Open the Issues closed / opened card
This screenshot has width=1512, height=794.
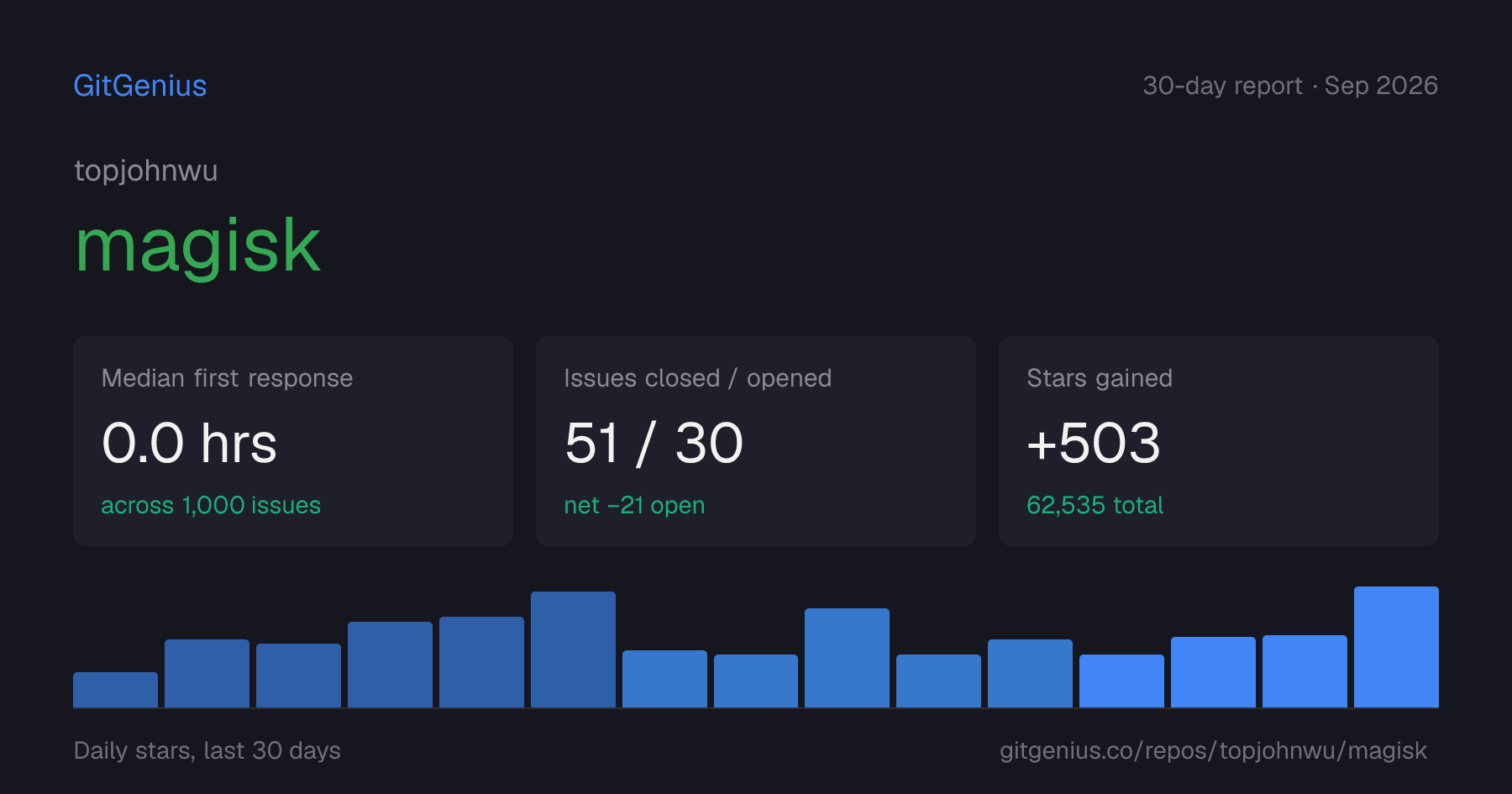[x=756, y=441]
